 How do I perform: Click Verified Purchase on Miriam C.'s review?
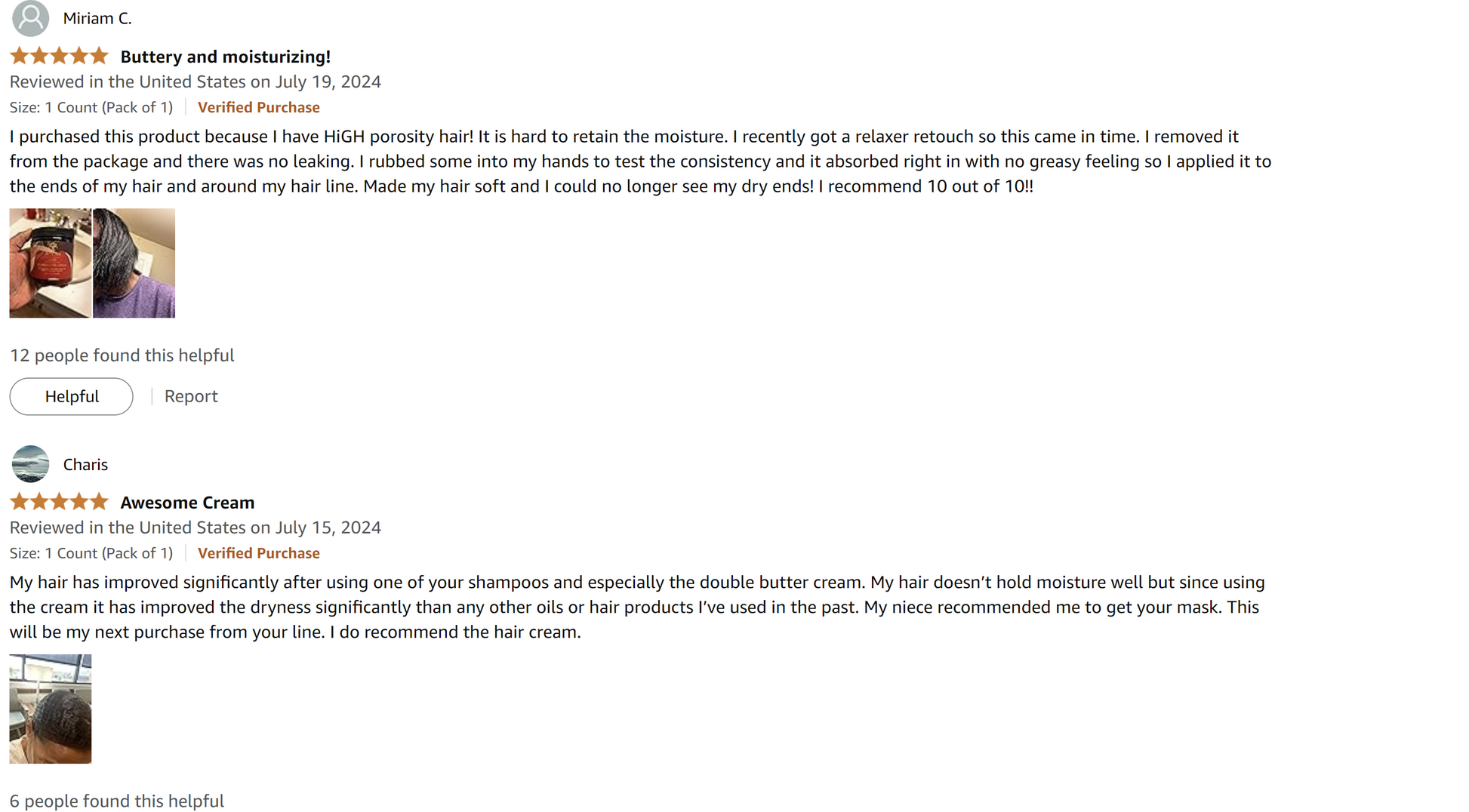click(x=258, y=108)
